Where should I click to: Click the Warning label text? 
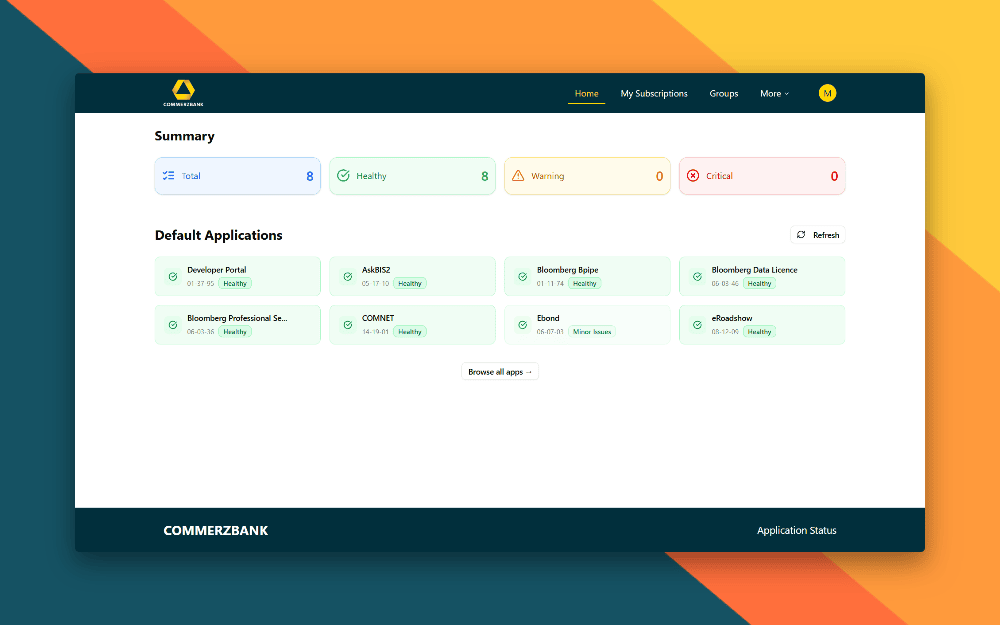pos(548,176)
